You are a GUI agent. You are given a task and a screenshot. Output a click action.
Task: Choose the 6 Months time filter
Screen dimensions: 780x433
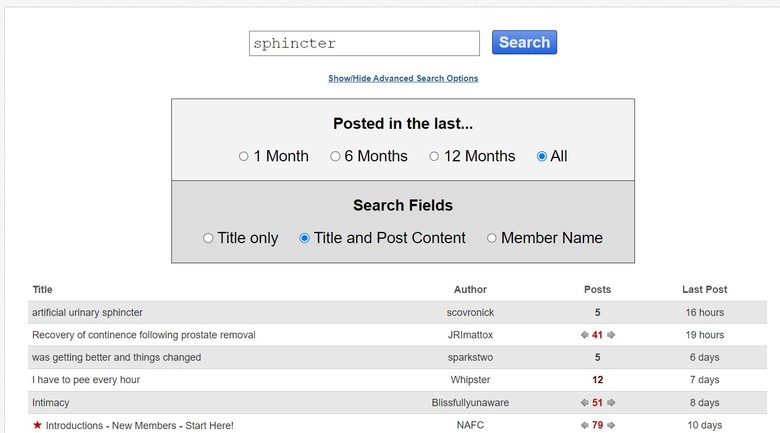336,157
